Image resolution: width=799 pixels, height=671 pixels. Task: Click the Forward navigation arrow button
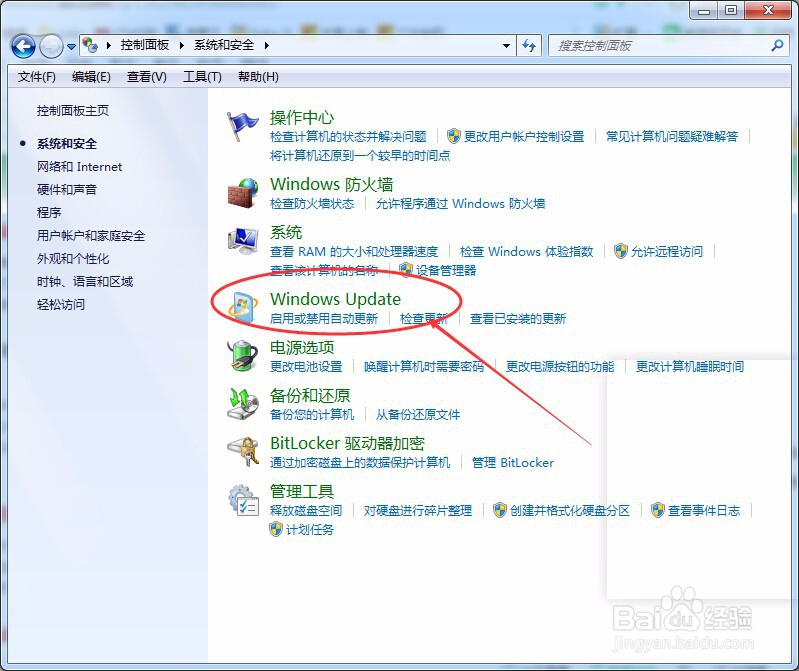(x=51, y=47)
